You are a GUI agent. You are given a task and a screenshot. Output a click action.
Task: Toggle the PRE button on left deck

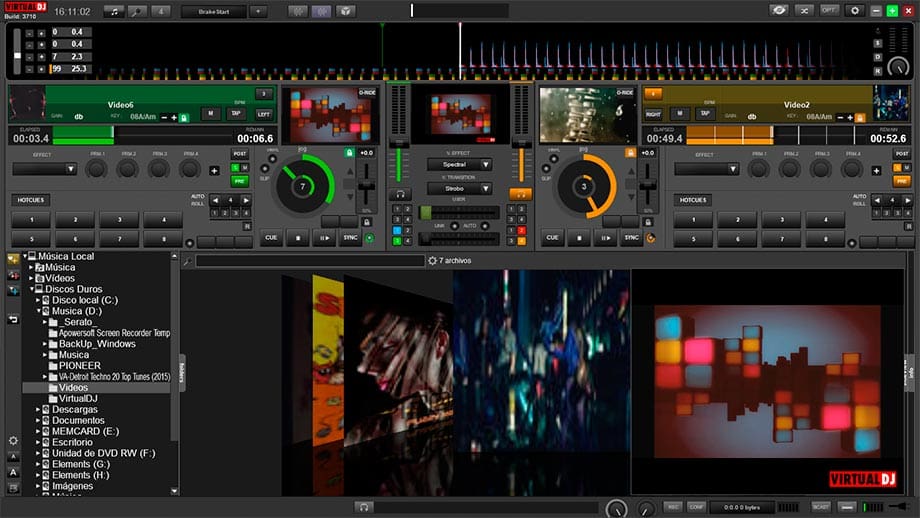[x=239, y=181]
